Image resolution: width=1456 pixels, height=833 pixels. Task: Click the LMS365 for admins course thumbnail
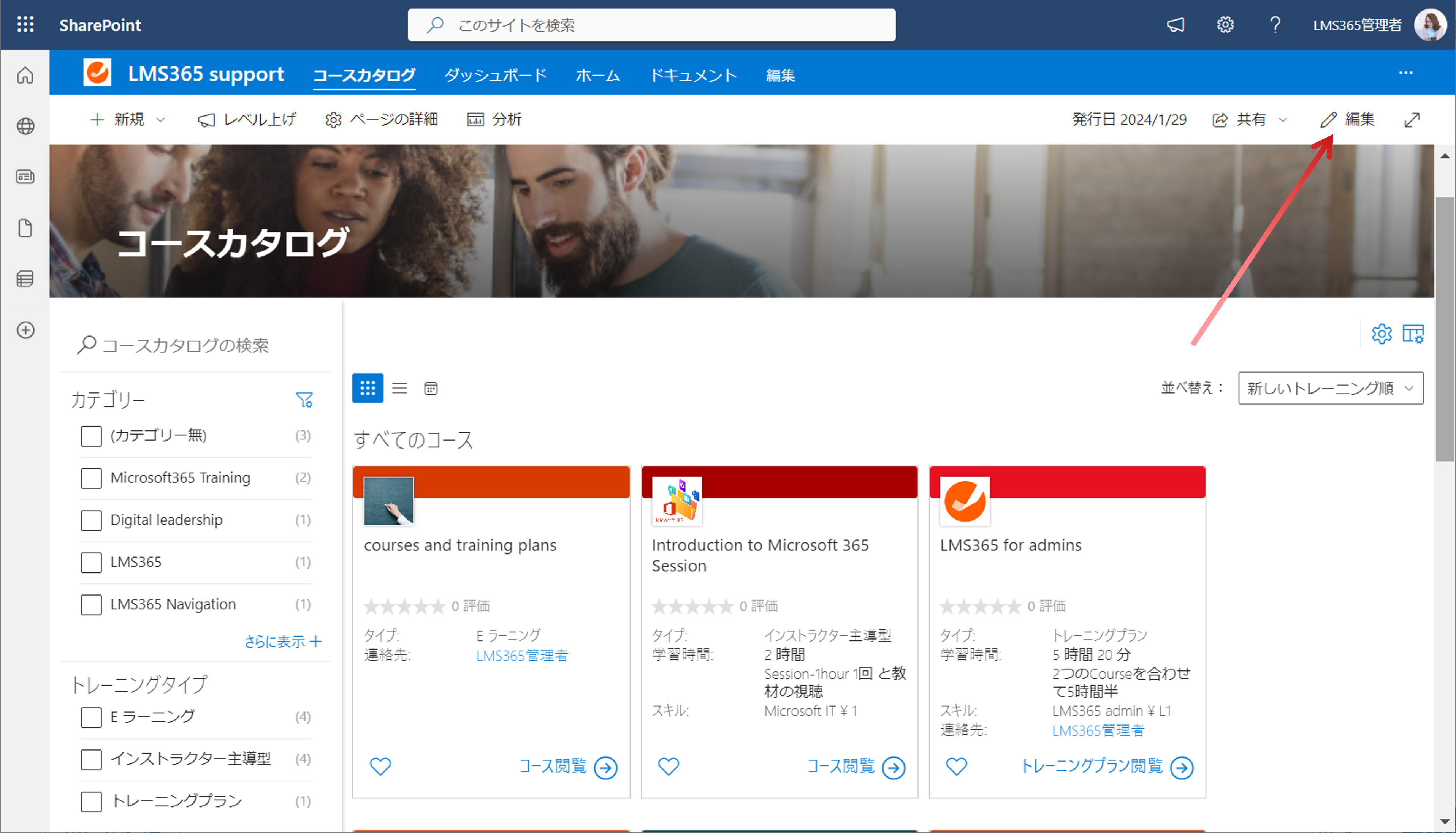964,501
